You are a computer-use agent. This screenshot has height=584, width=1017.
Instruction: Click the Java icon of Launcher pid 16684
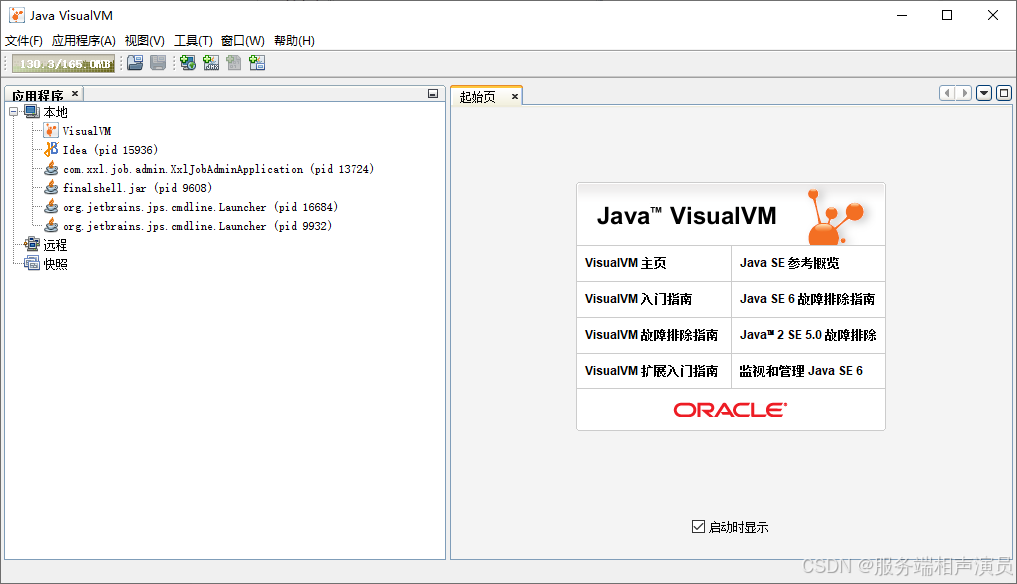(51, 206)
